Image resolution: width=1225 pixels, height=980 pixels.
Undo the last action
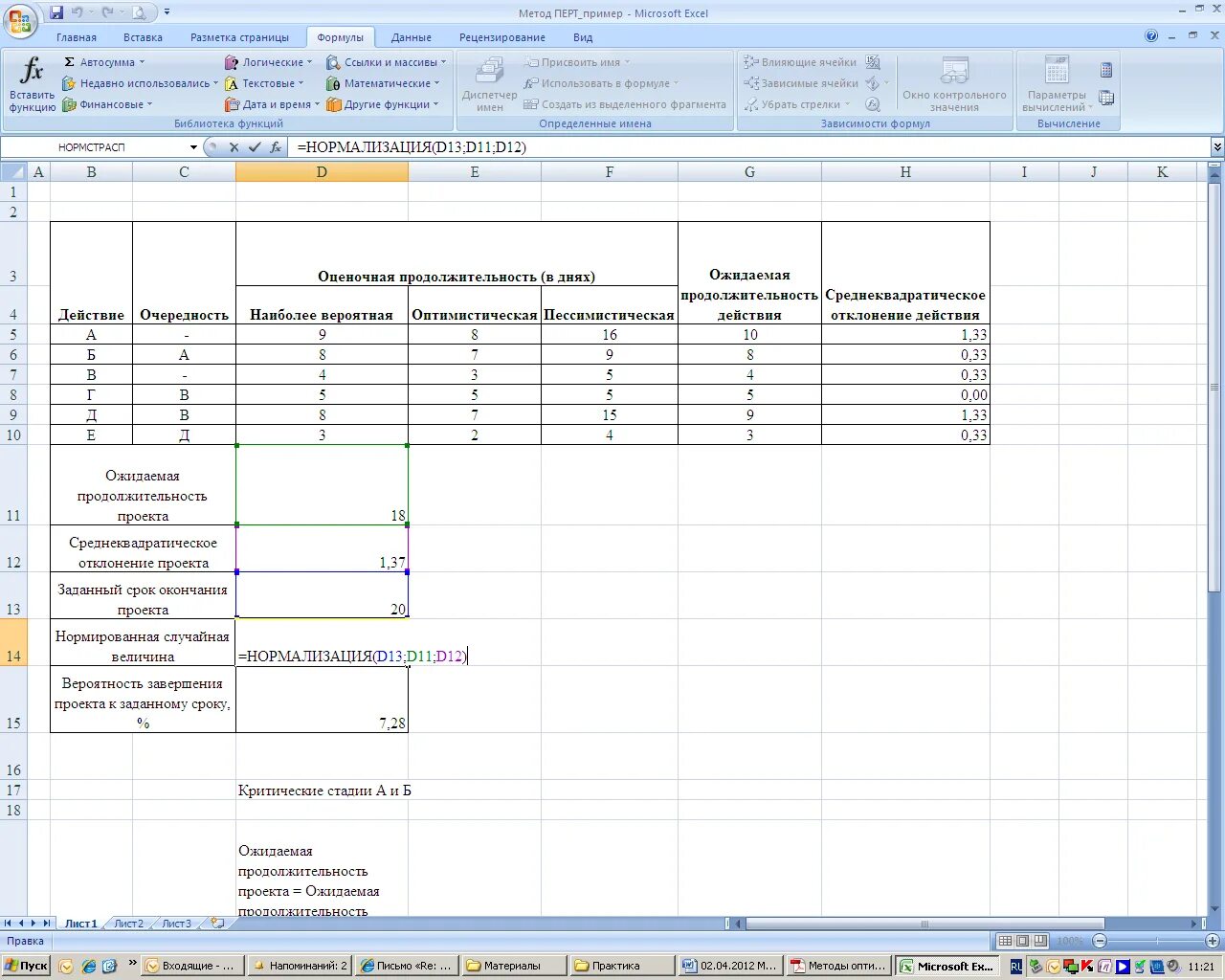[x=78, y=12]
